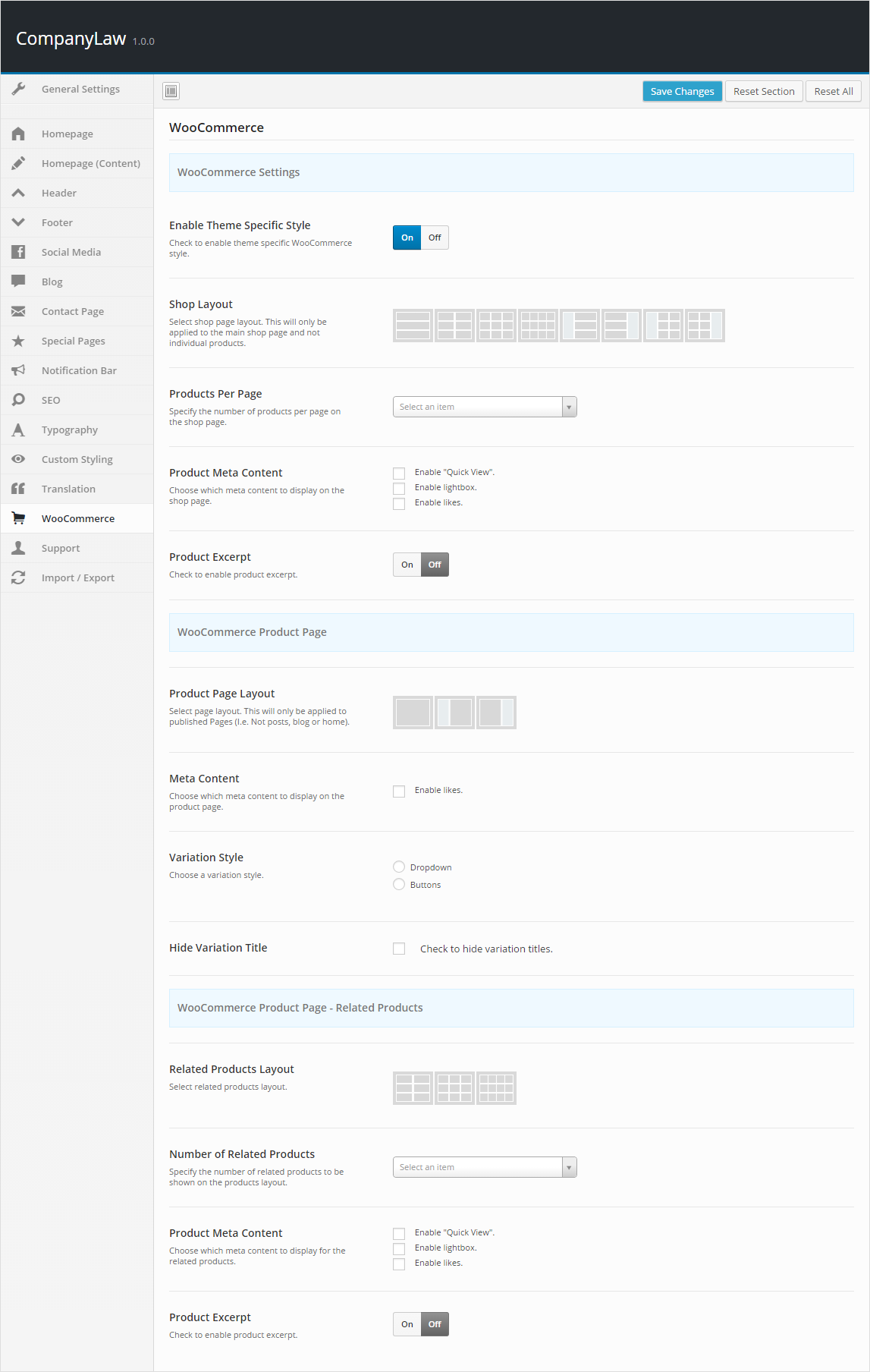
Task: Turn off Enable Theme Specific Style
Action: pos(435,238)
